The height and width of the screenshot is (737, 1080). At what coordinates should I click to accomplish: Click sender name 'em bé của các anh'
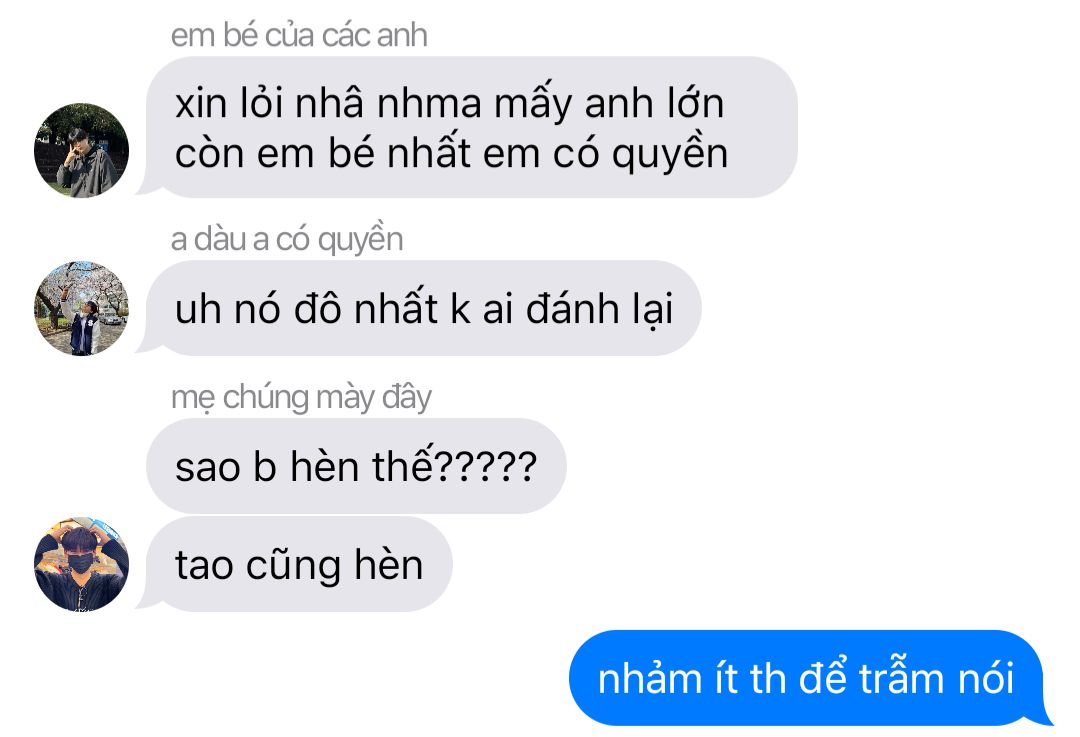tap(299, 35)
